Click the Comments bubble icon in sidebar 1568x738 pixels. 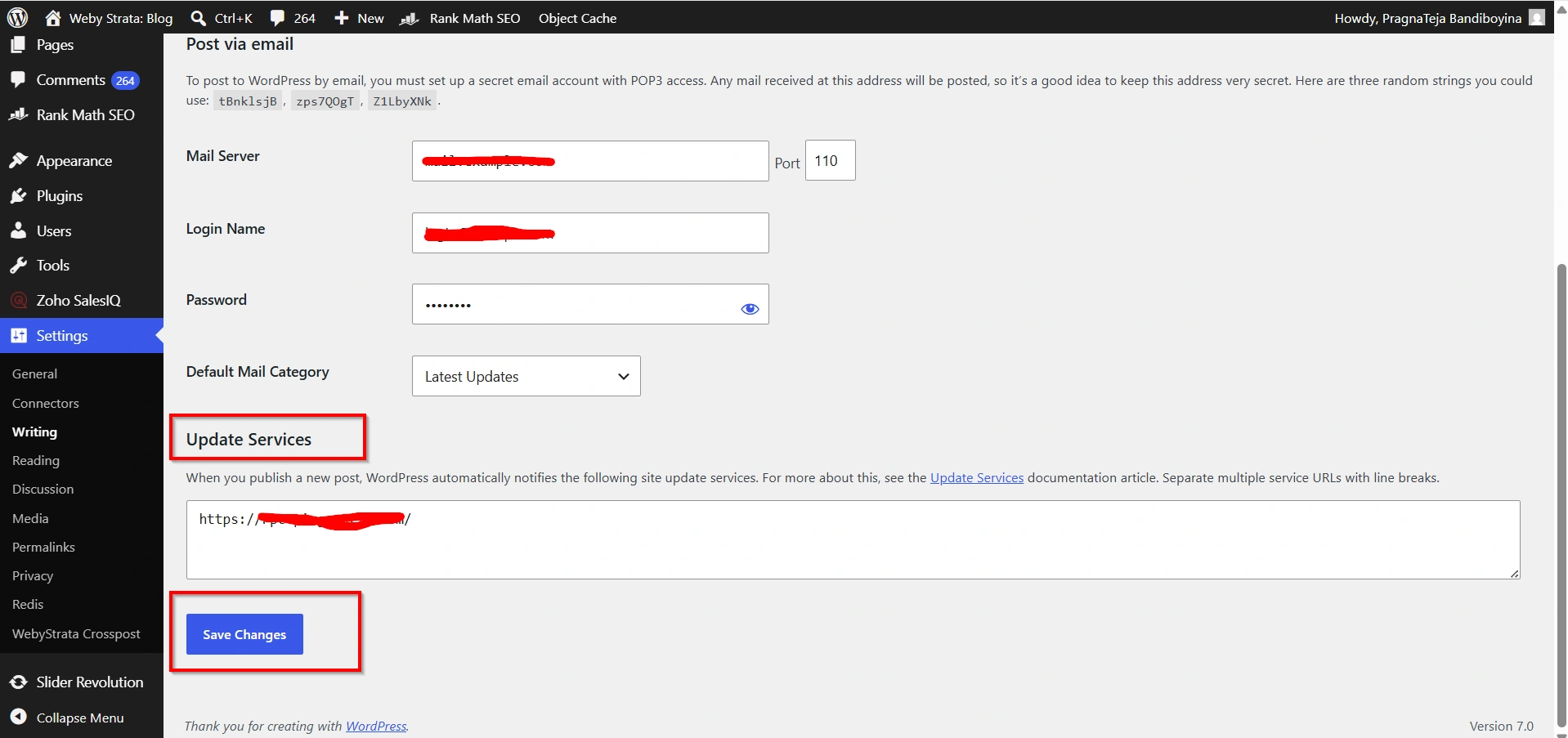18,79
